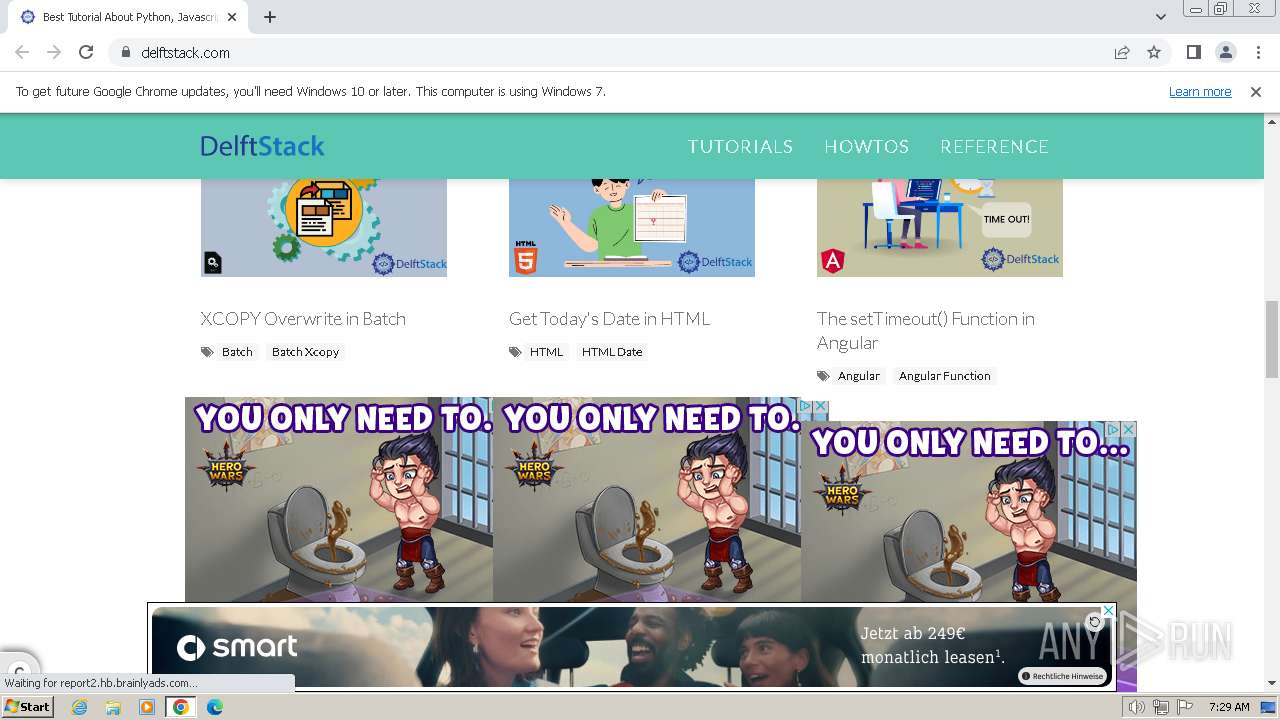
Task: Open XCOPY Overwrite in Batch article
Action: pyautogui.click(x=303, y=318)
